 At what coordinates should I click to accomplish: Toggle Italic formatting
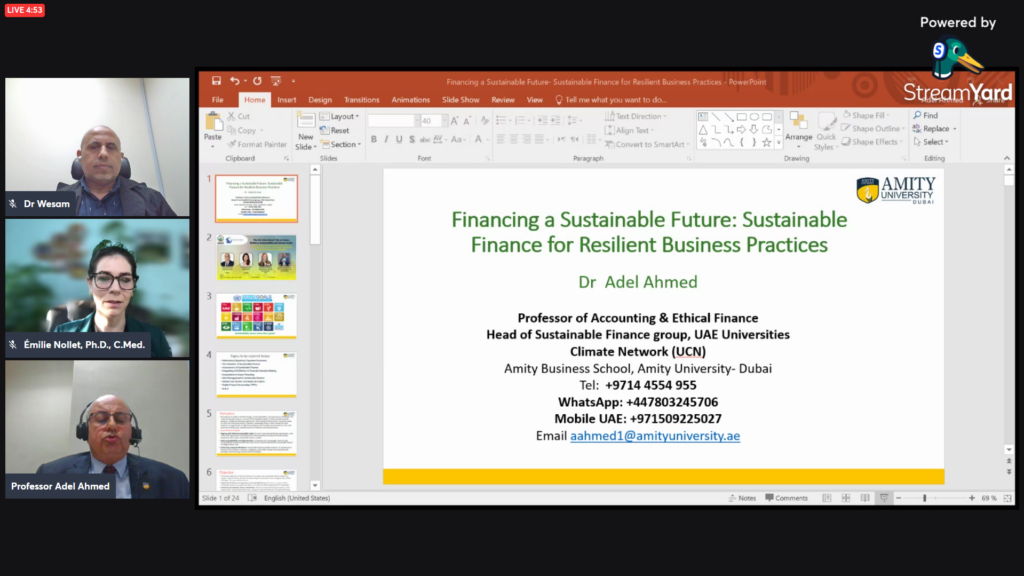pyautogui.click(x=386, y=139)
